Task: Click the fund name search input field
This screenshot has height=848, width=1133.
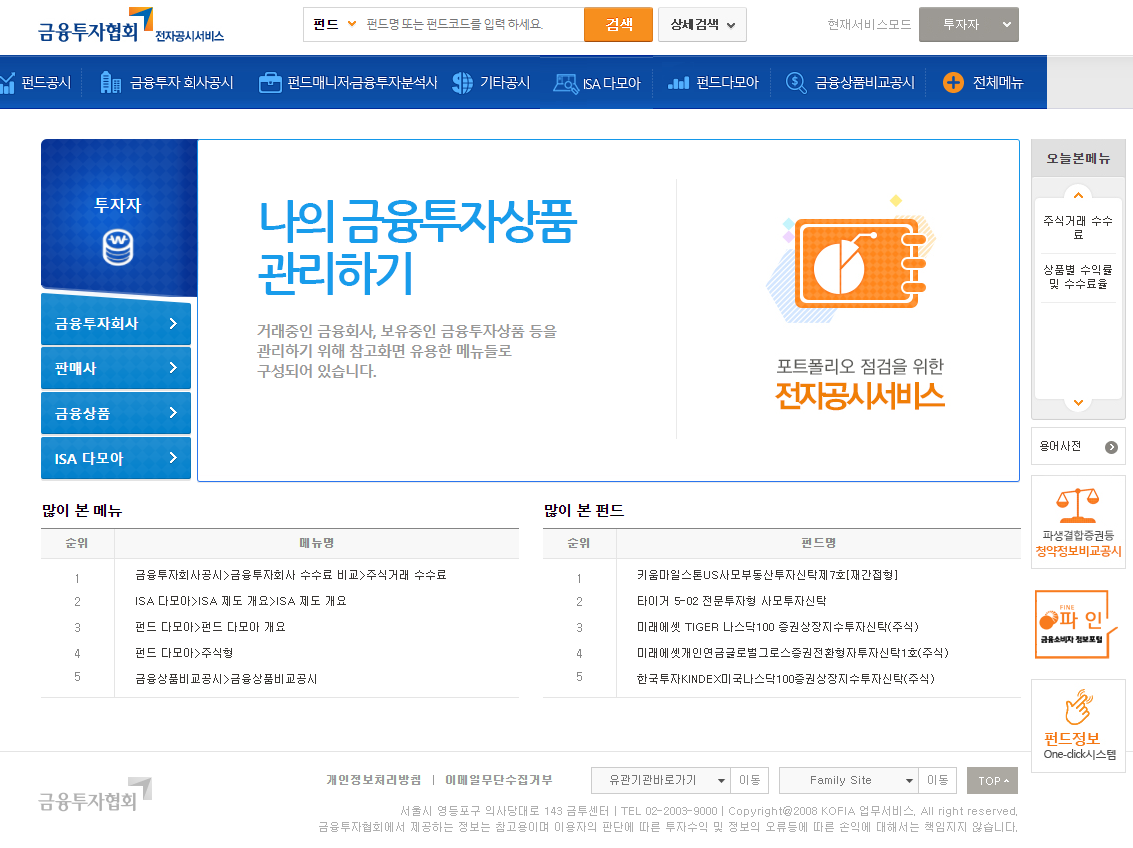Action: coord(471,25)
